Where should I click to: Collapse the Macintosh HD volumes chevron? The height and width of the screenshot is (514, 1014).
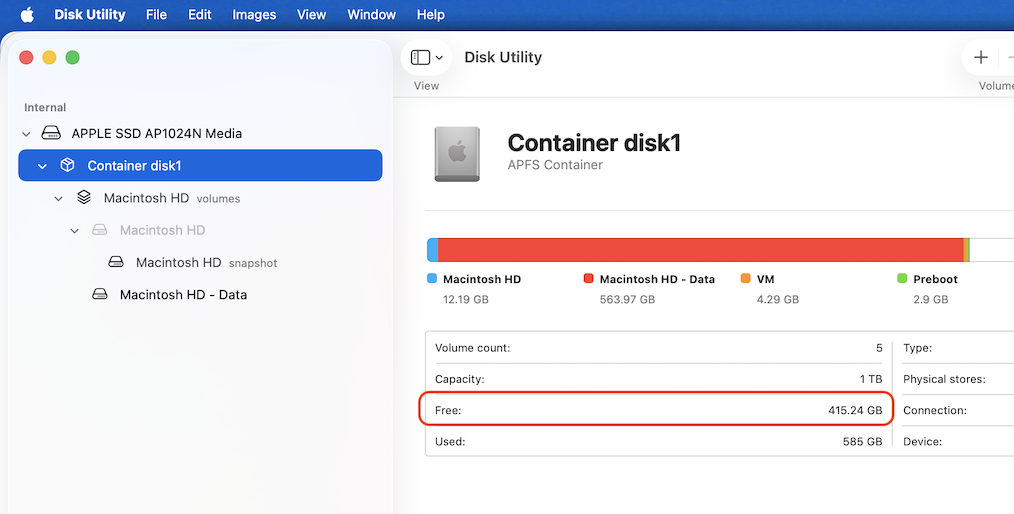click(58, 198)
